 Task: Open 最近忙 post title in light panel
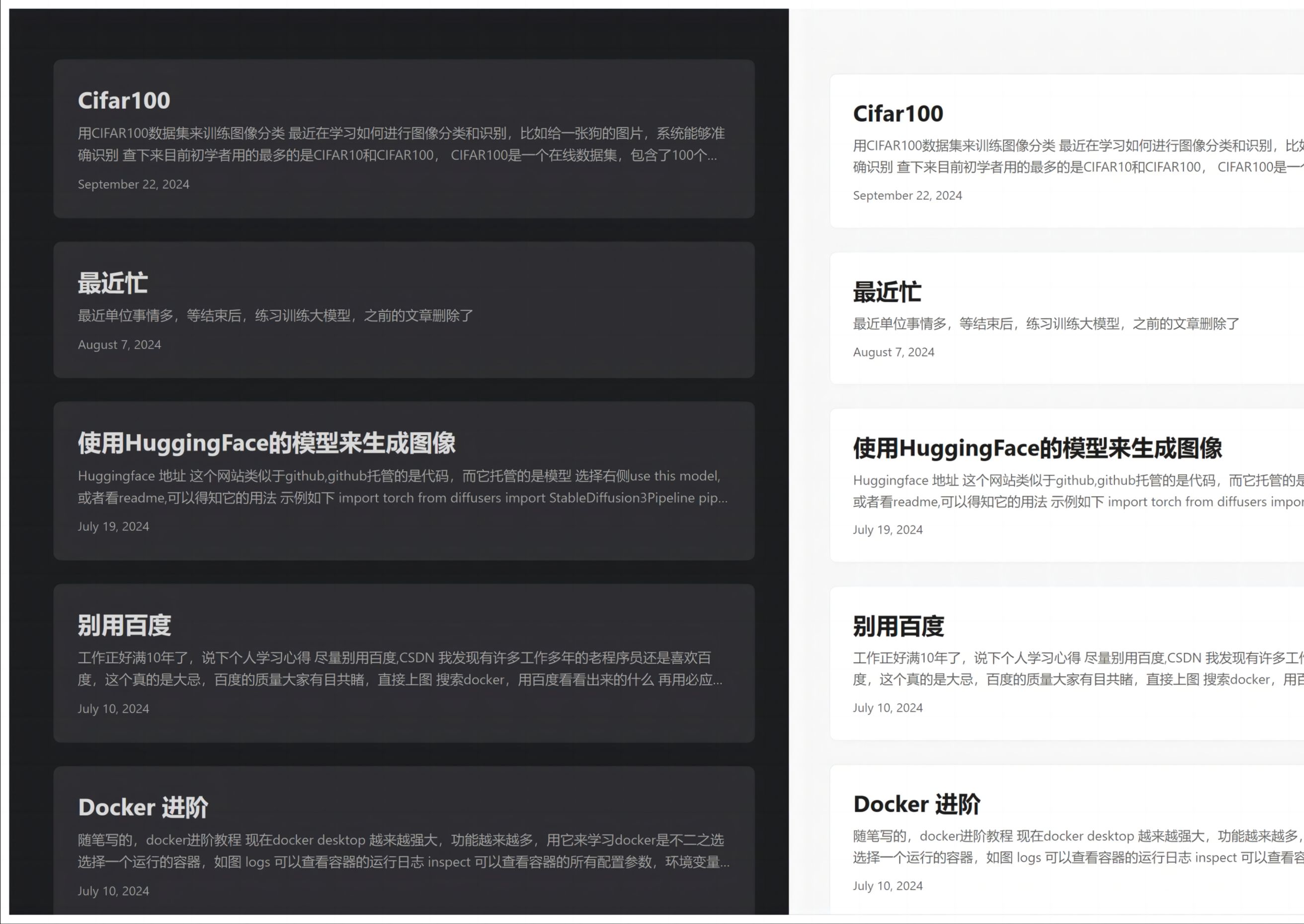click(x=887, y=292)
